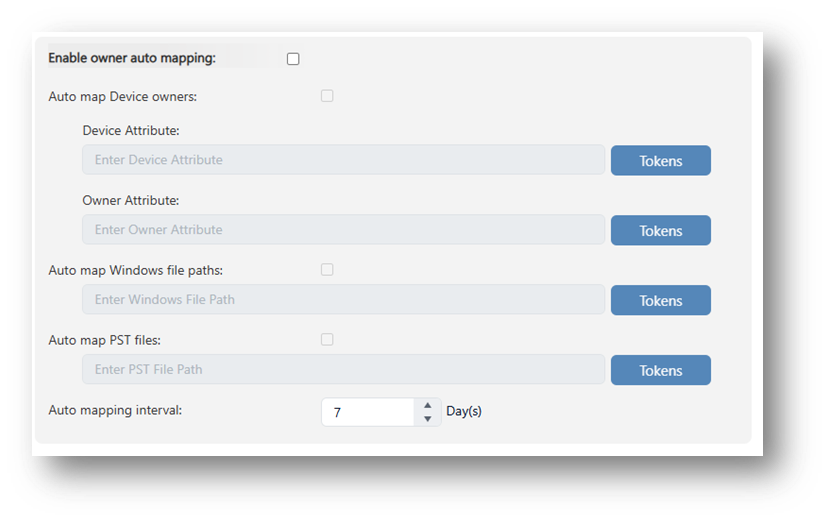Enable the owner auto mapping checkbox
This screenshot has height=521, width=828.
click(x=293, y=59)
